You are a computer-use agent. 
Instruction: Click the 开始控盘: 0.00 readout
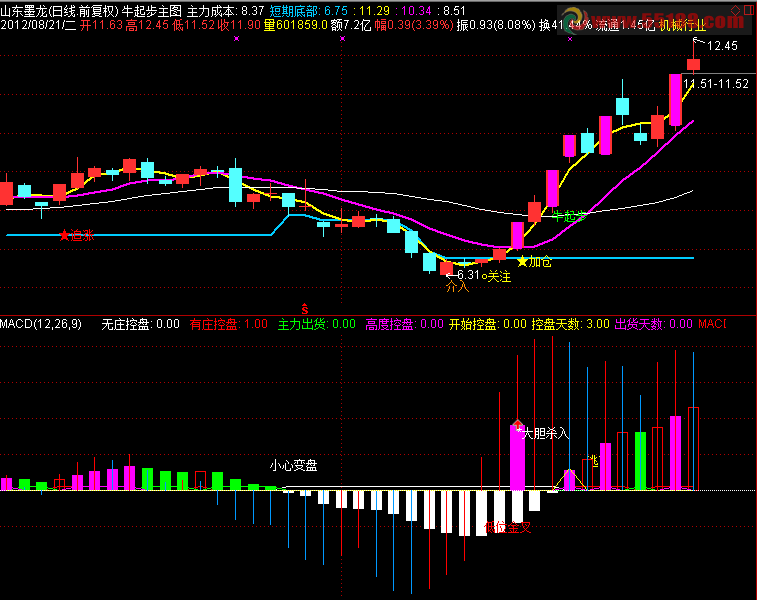coord(488,324)
